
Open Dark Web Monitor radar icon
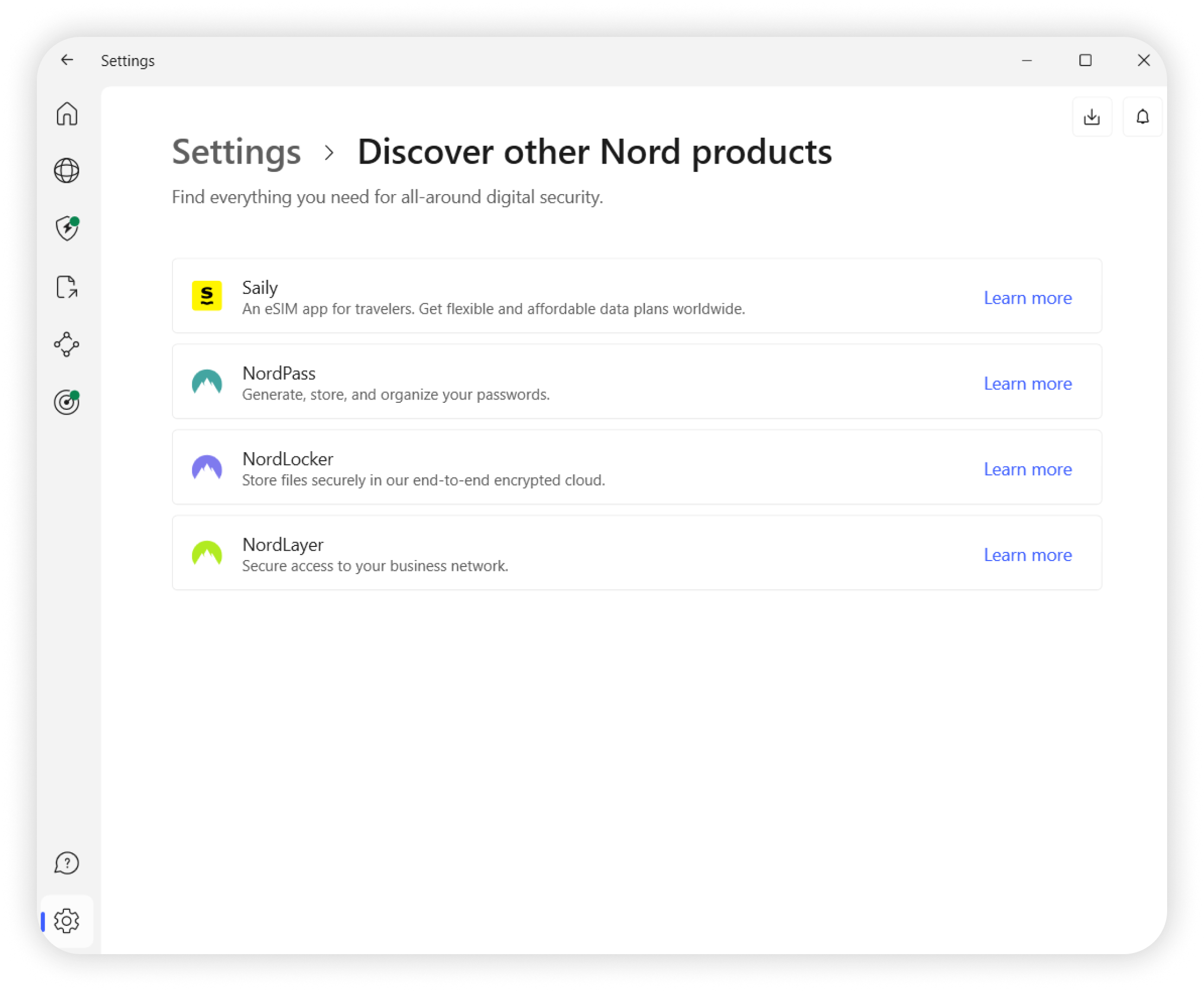pyautogui.click(x=67, y=402)
